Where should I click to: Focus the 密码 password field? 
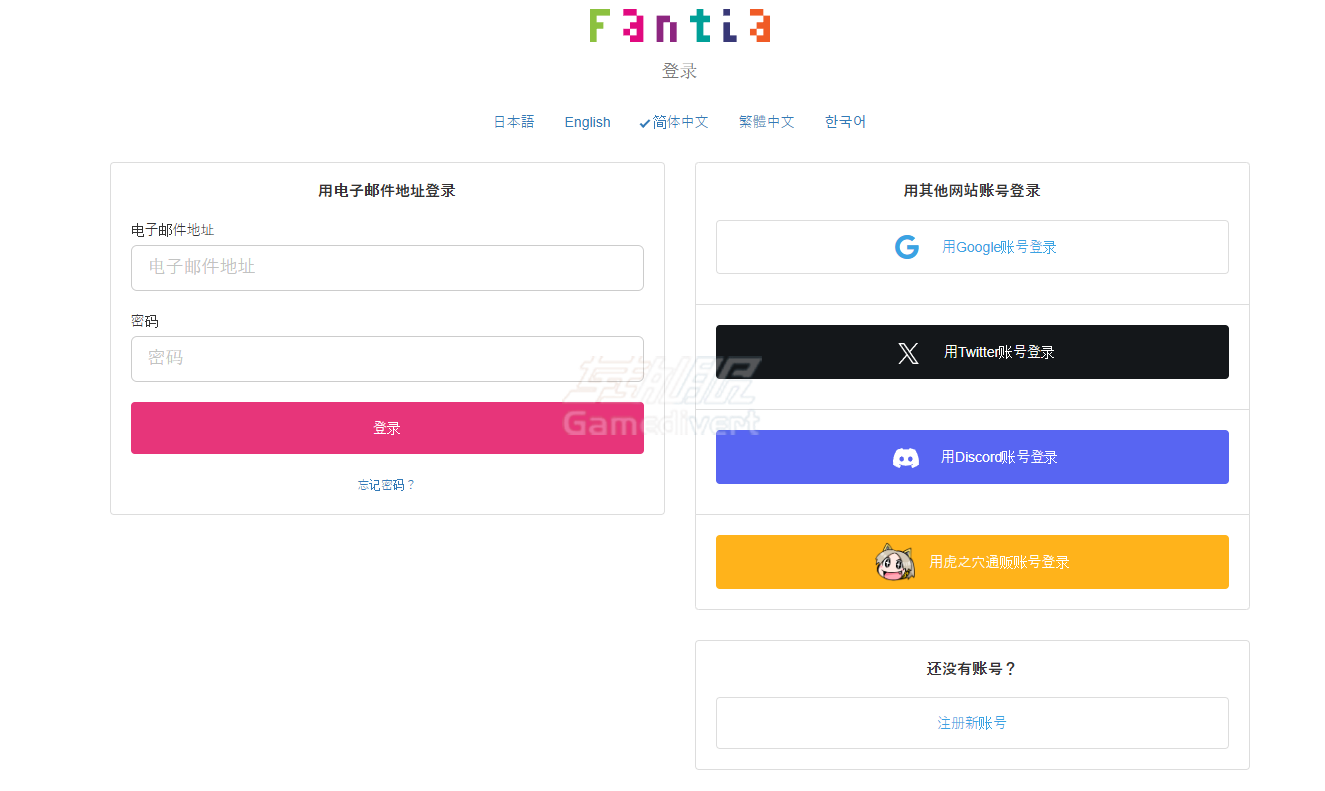pos(387,359)
